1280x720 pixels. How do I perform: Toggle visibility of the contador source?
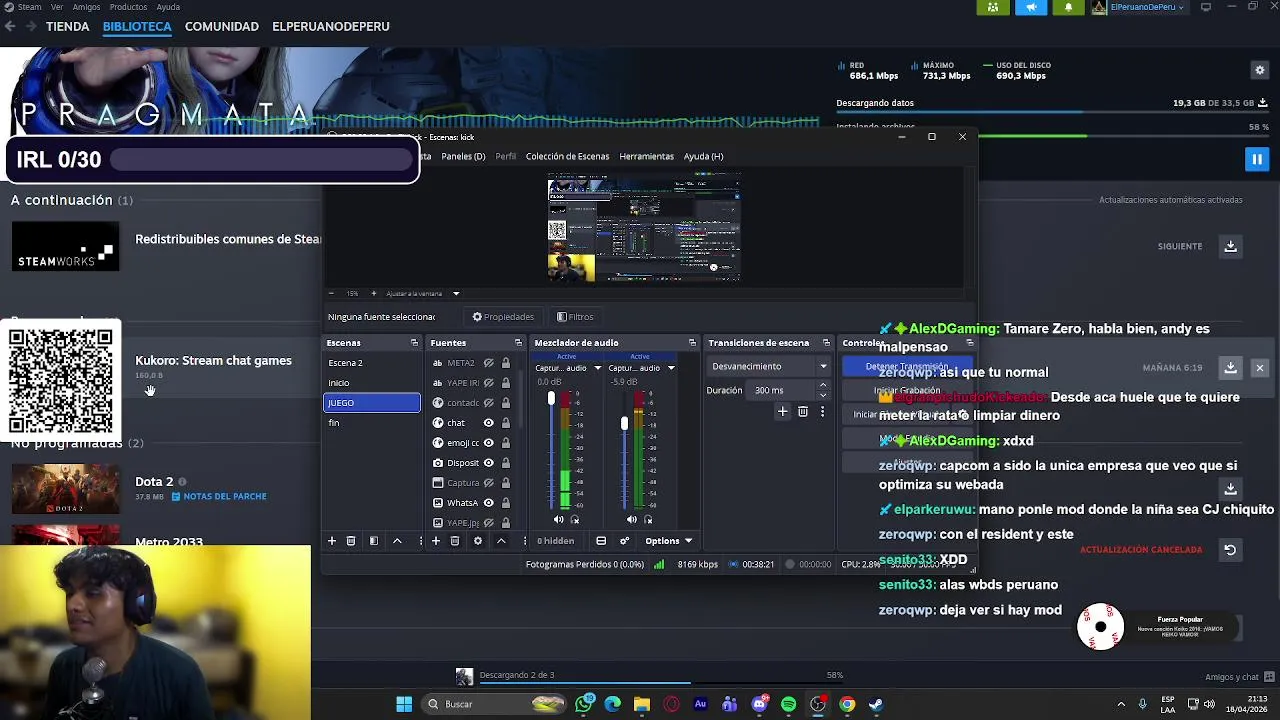tap(489, 403)
